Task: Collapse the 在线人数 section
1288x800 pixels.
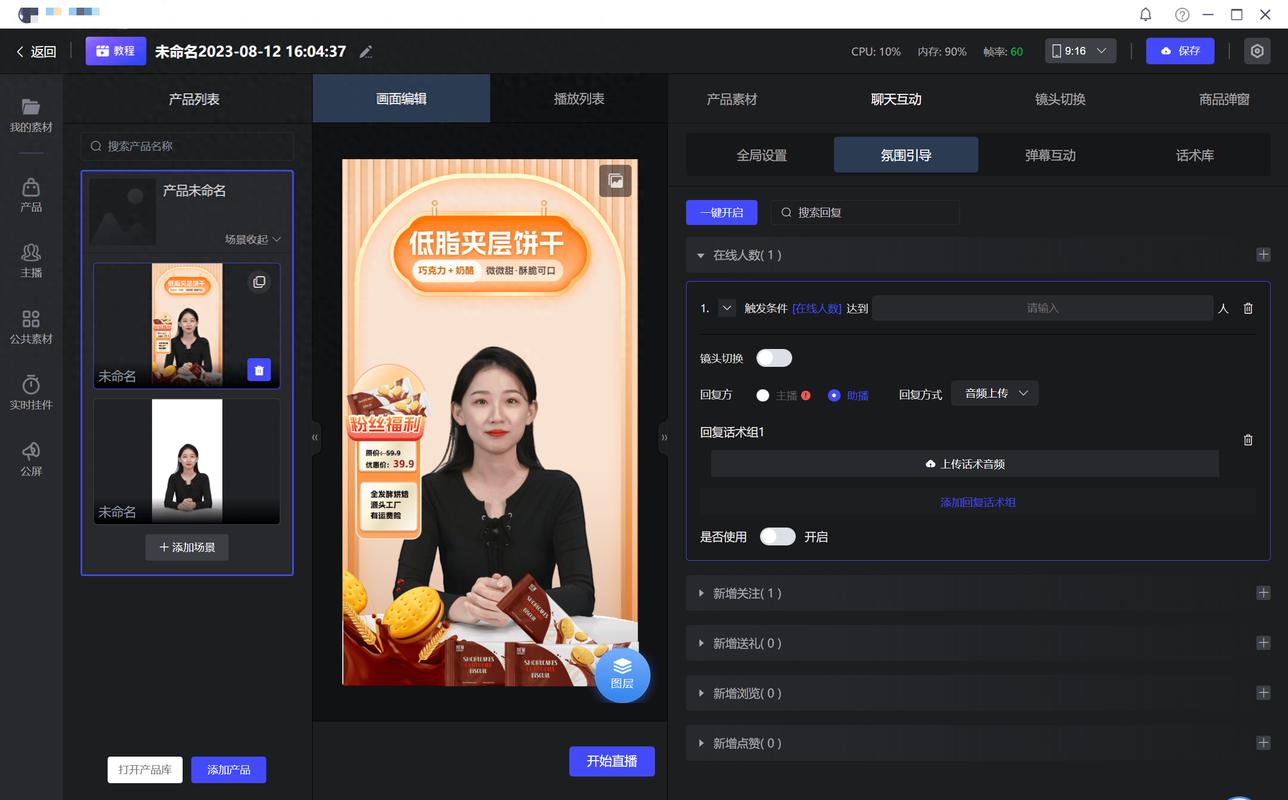Action: coord(701,255)
